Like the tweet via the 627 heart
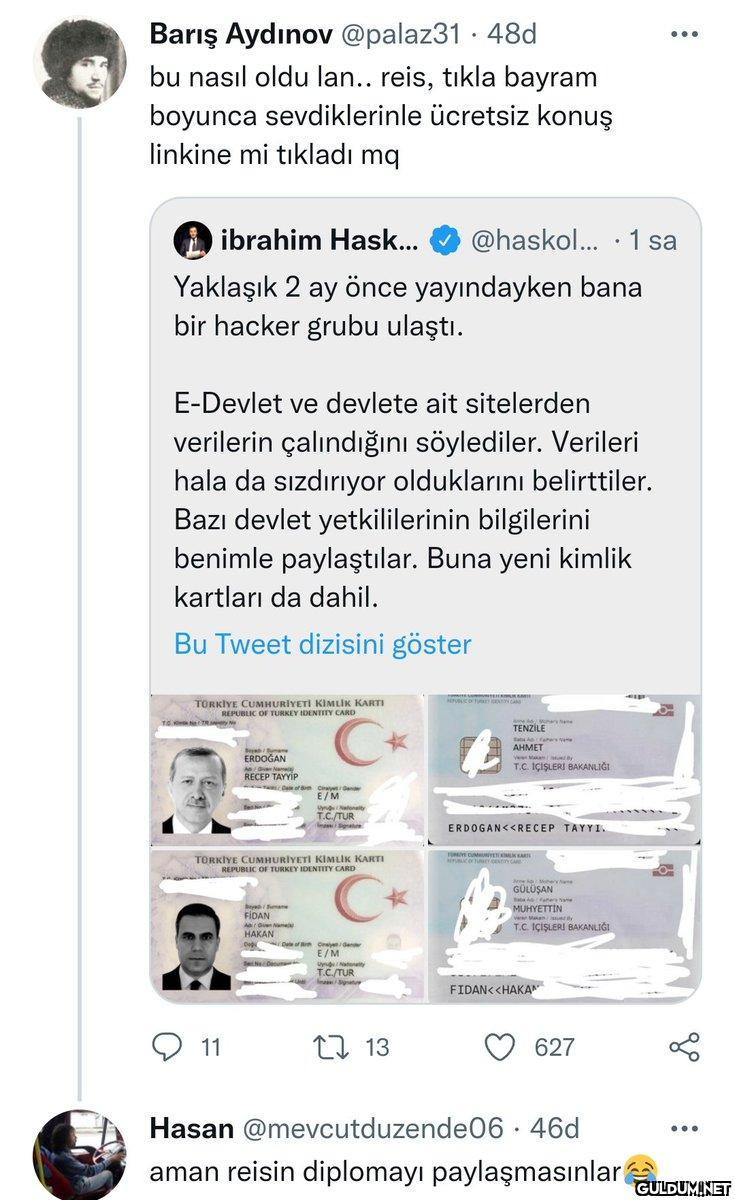 501,1047
